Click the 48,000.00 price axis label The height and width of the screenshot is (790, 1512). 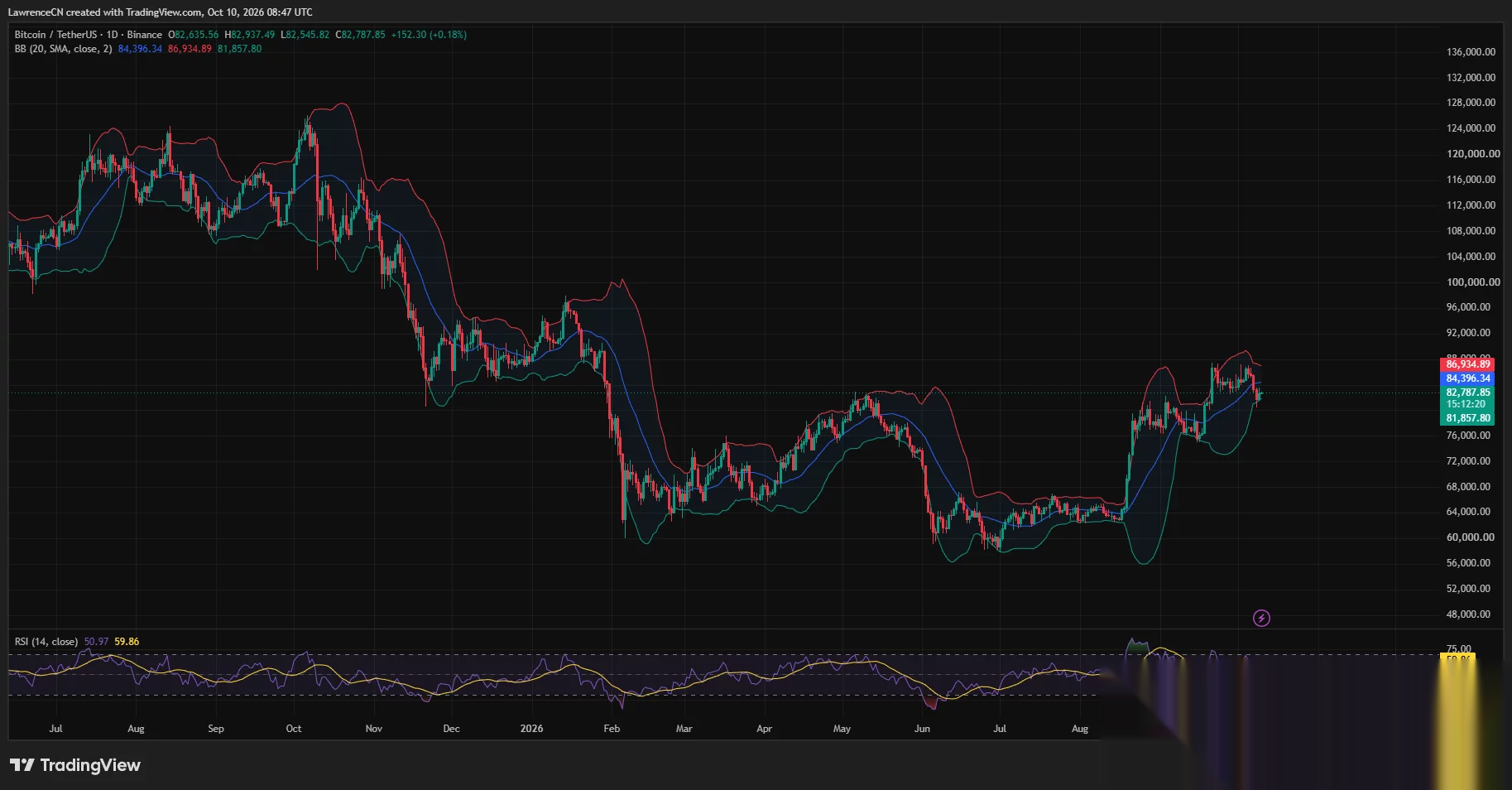1468,614
